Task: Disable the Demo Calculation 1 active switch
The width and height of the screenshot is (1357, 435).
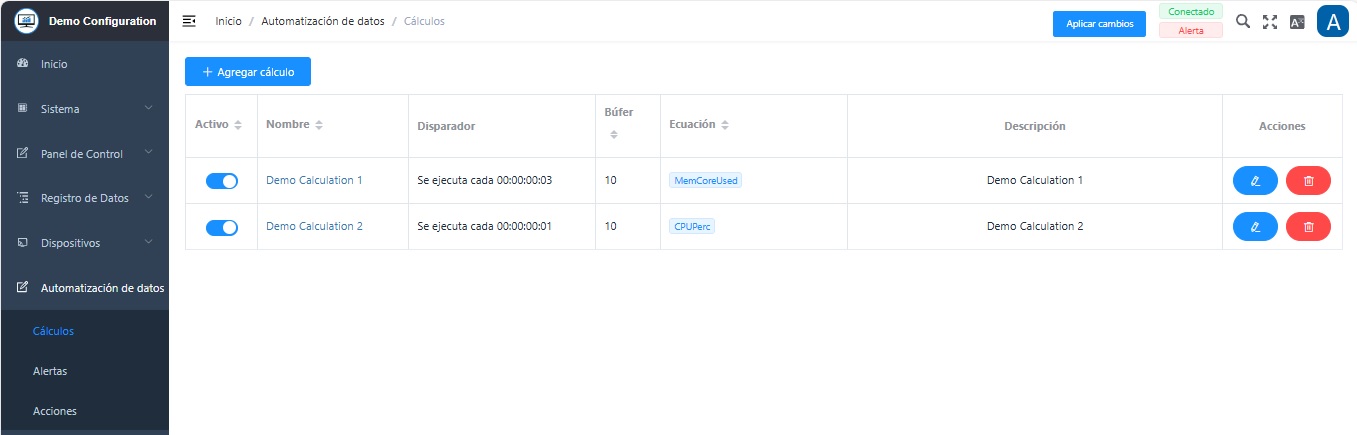Action: (222, 181)
